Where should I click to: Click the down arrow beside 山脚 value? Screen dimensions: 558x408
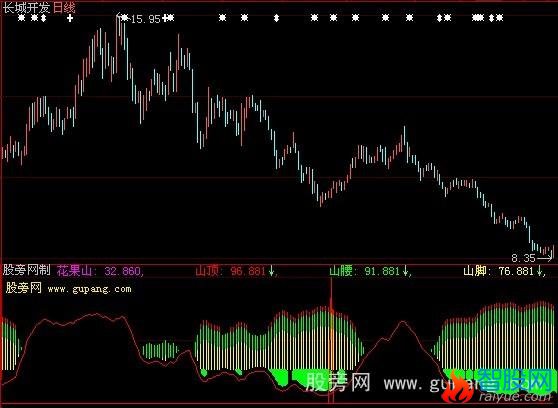click(539, 272)
